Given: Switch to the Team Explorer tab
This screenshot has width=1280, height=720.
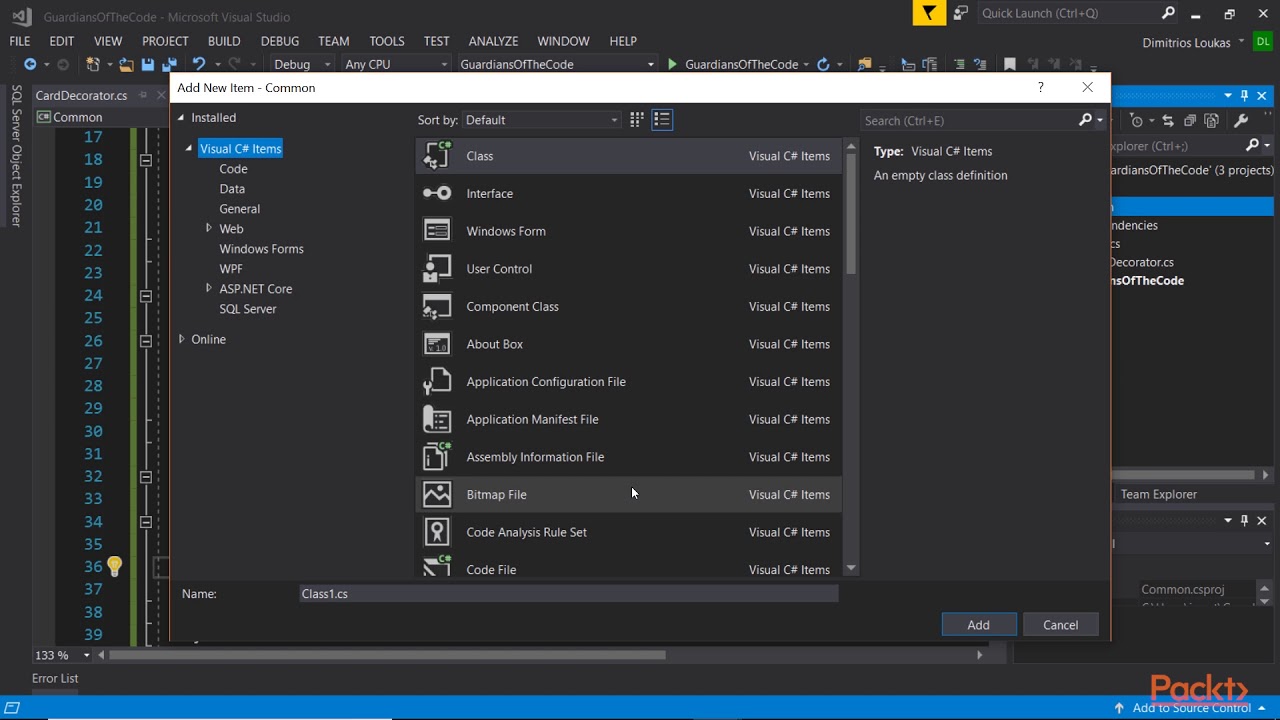Looking at the screenshot, I should (1158, 494).
